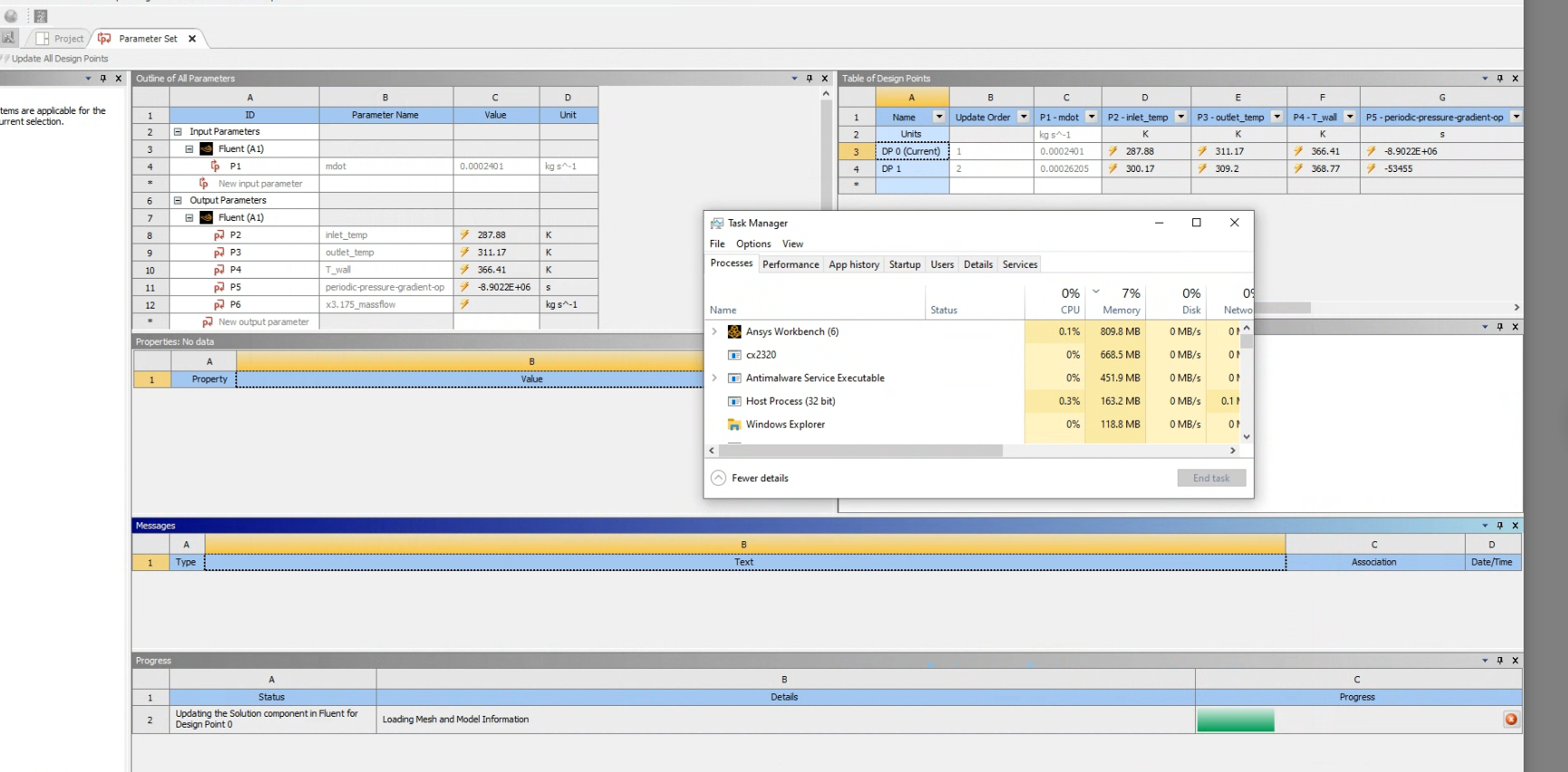Open the Options menu in Task Manager
This screenshot has width=1568, height=772.
click(x=752, y=243)
